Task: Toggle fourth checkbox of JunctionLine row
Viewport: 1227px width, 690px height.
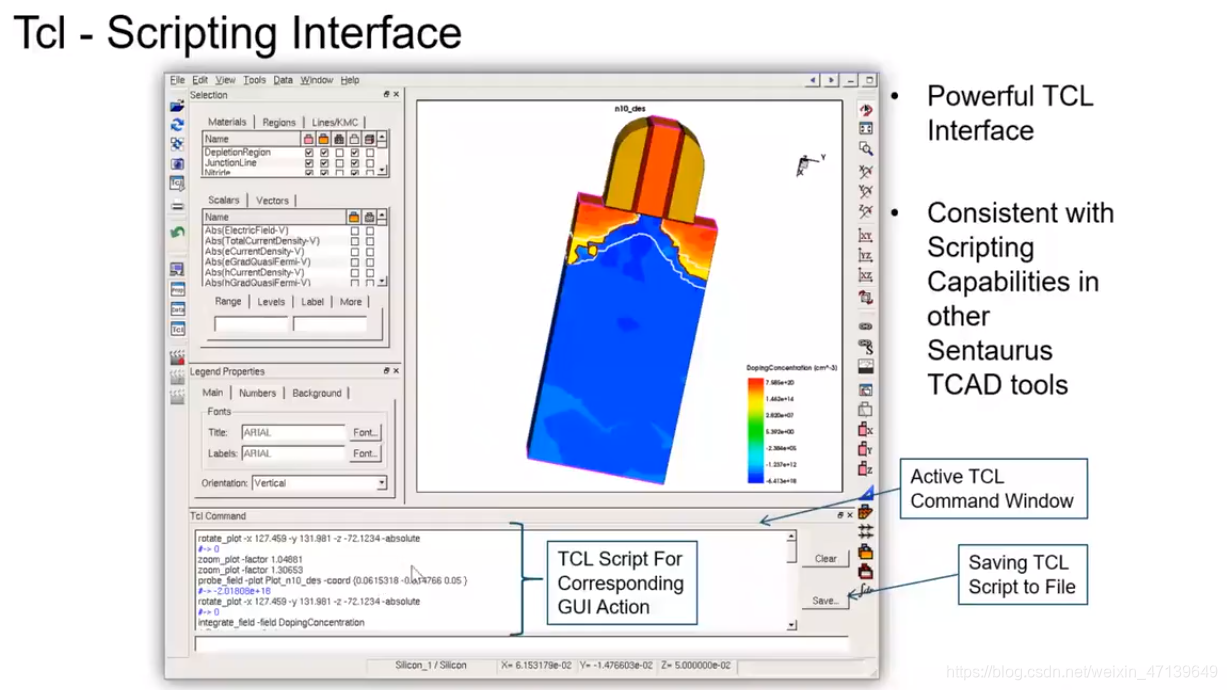Action: point(355,163)
